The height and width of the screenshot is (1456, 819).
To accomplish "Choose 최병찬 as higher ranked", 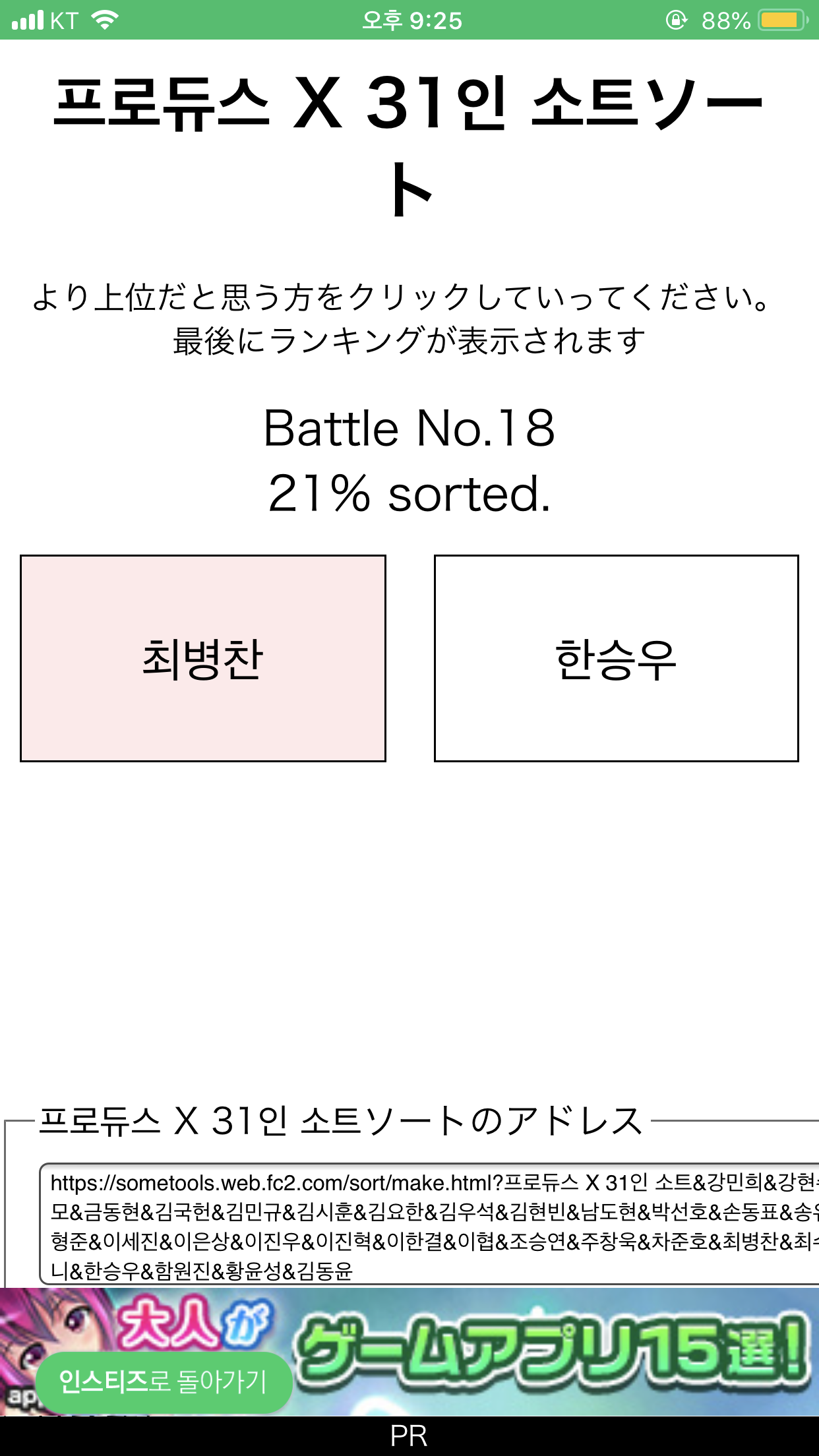I will [203, 658].
